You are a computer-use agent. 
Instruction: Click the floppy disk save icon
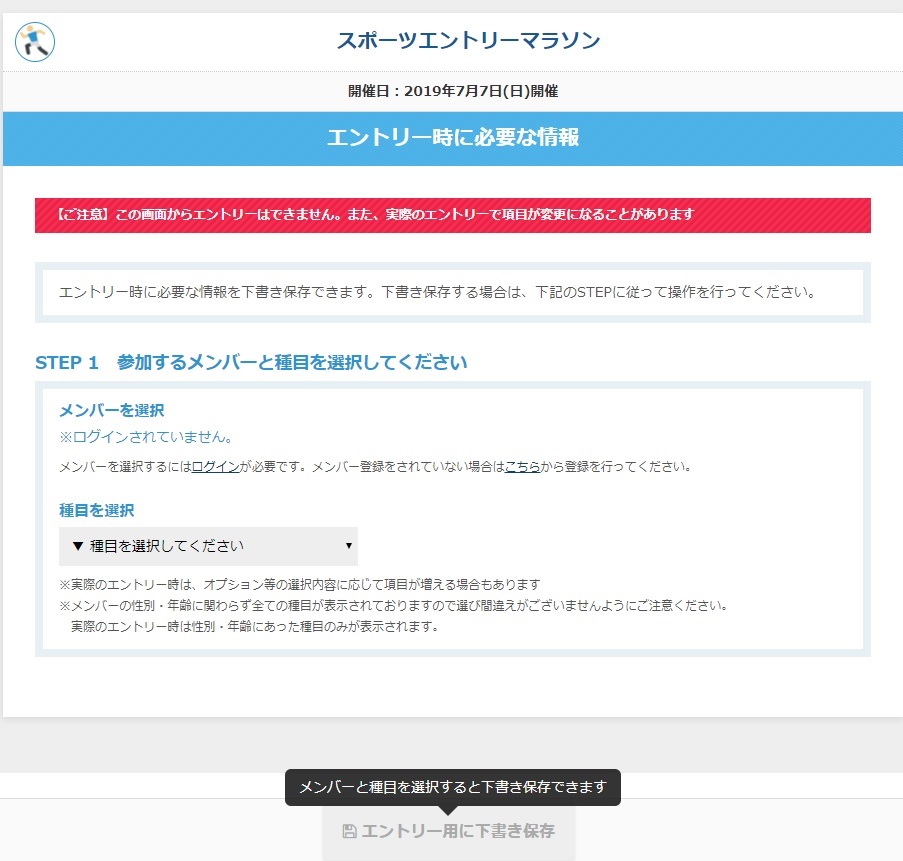[x=349, y=831]
